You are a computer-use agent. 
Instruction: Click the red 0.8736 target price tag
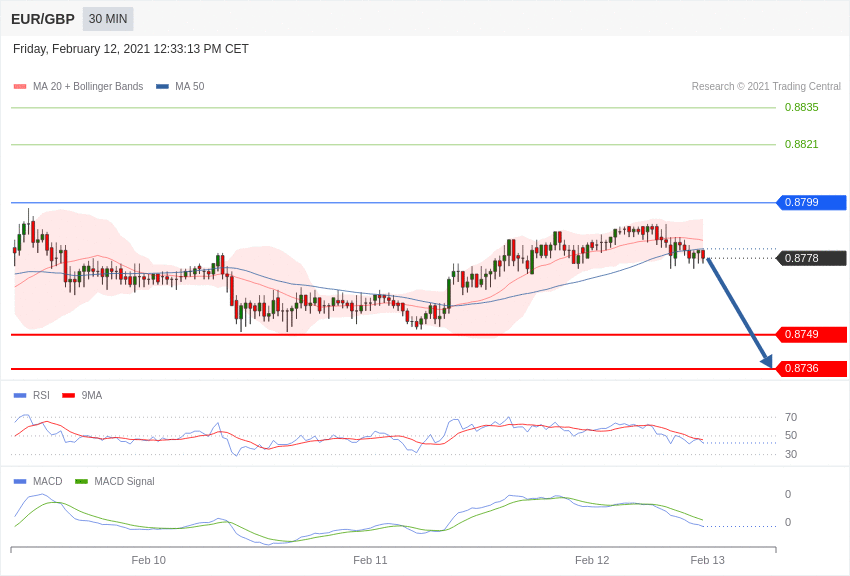tap(811, 369)
